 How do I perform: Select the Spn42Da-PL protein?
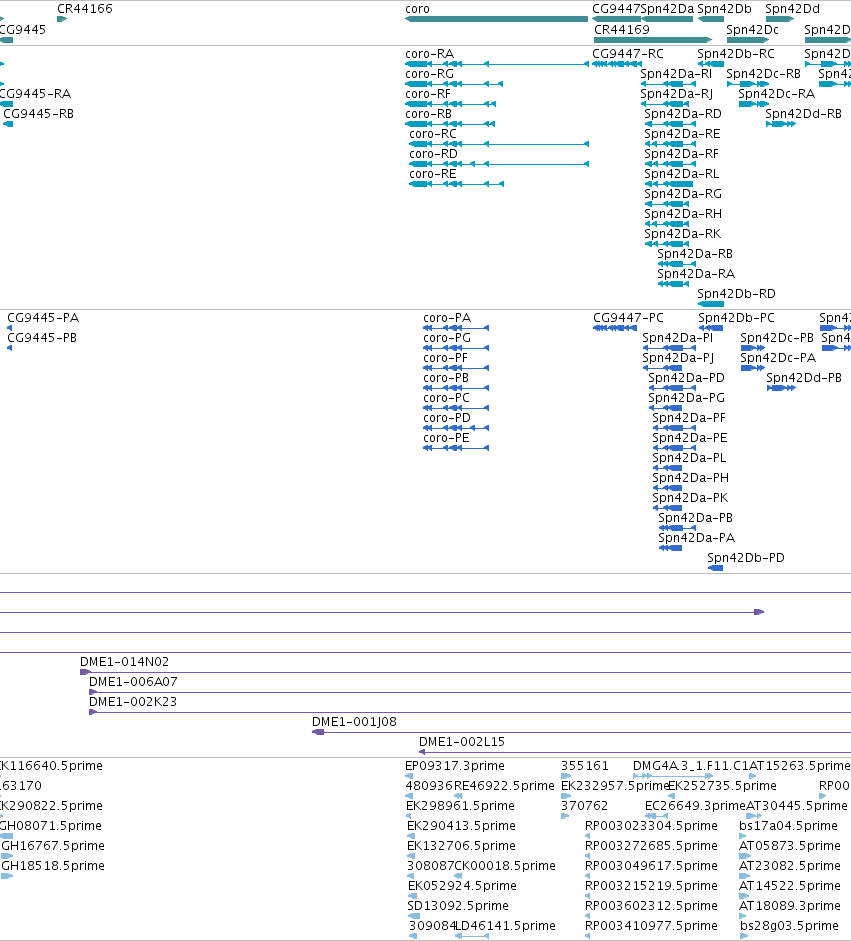coord(667,468)
